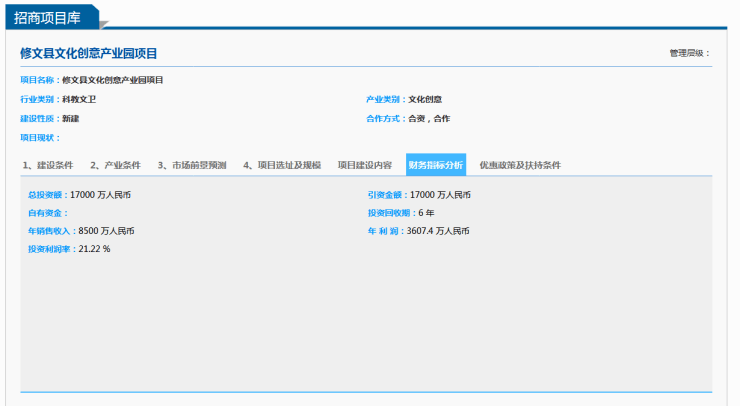Show the 优惠政策及扶持条件 tab

[520, 165]
